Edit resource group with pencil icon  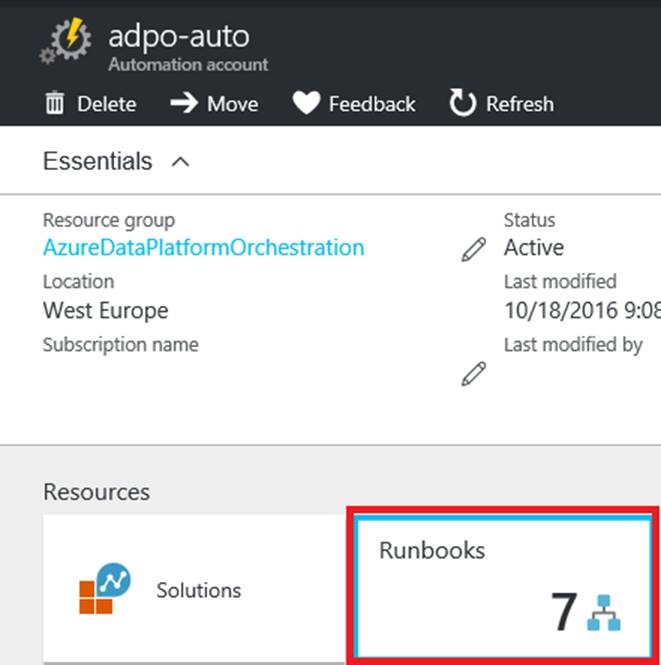tap(474, 249)
